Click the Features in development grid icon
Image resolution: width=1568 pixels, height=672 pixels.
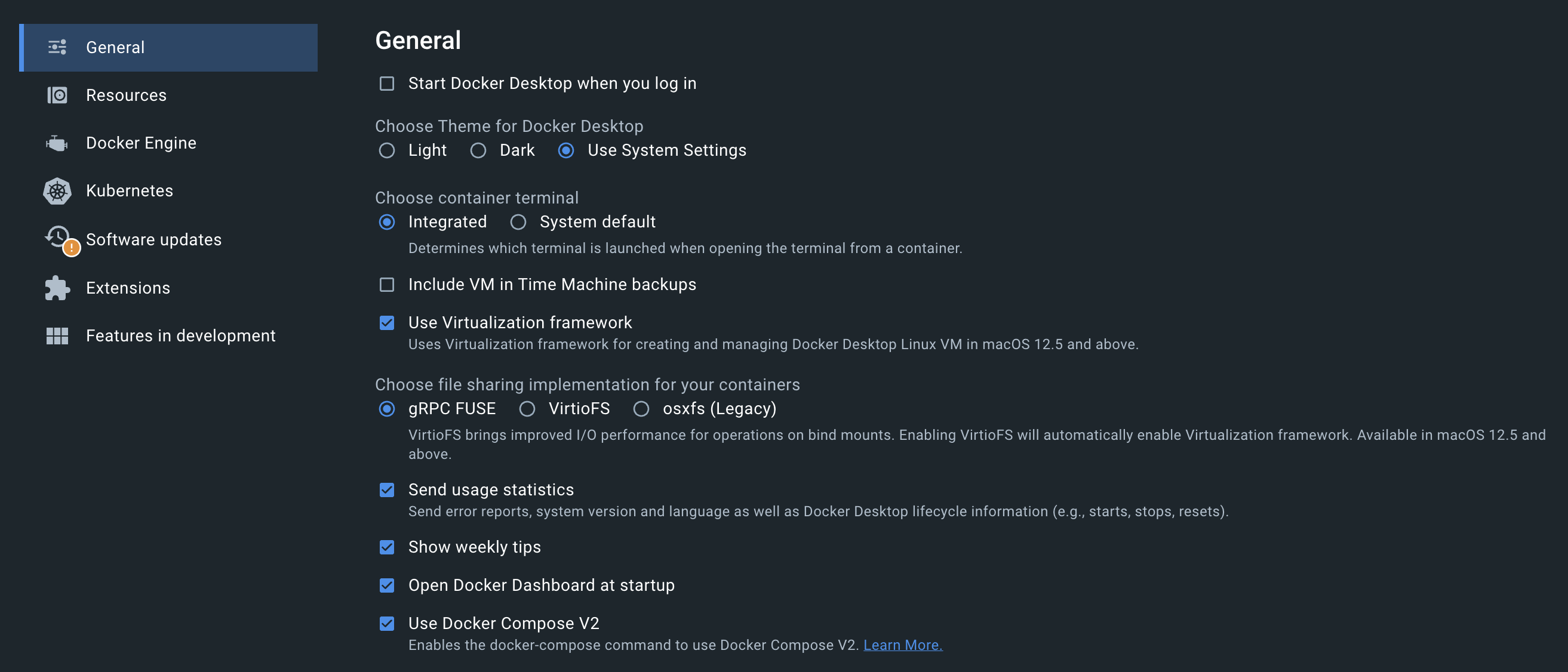pos(57,335)
